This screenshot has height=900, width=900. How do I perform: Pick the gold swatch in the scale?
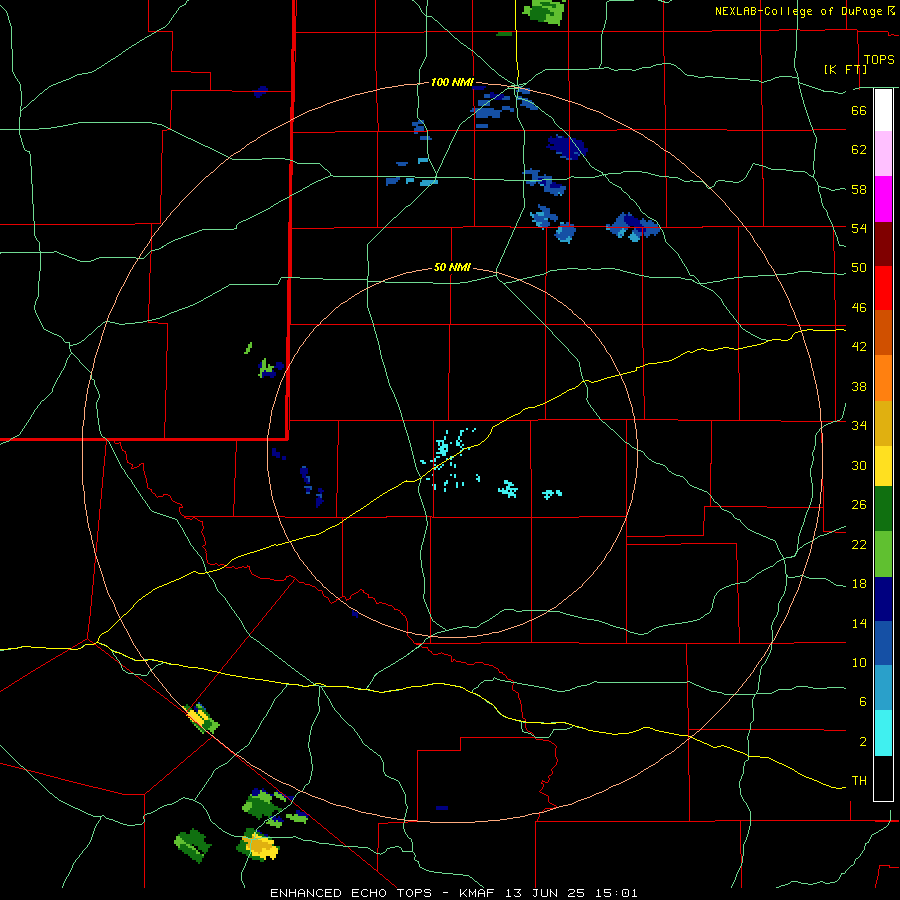tap(883, 424)
